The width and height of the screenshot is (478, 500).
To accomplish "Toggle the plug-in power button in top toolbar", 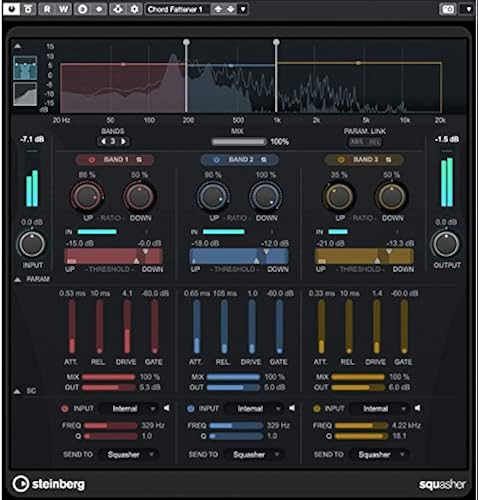I will 11,9.
